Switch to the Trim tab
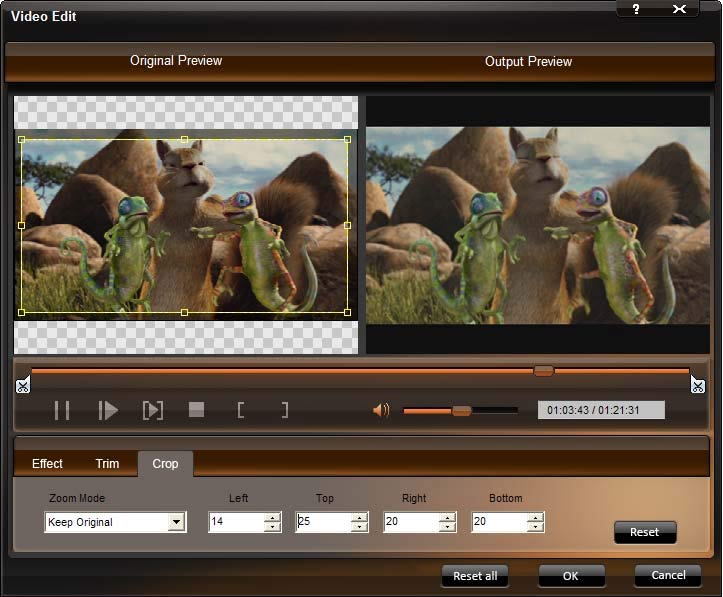The height and width of the screenshot is (597, 723). [107, 464]
